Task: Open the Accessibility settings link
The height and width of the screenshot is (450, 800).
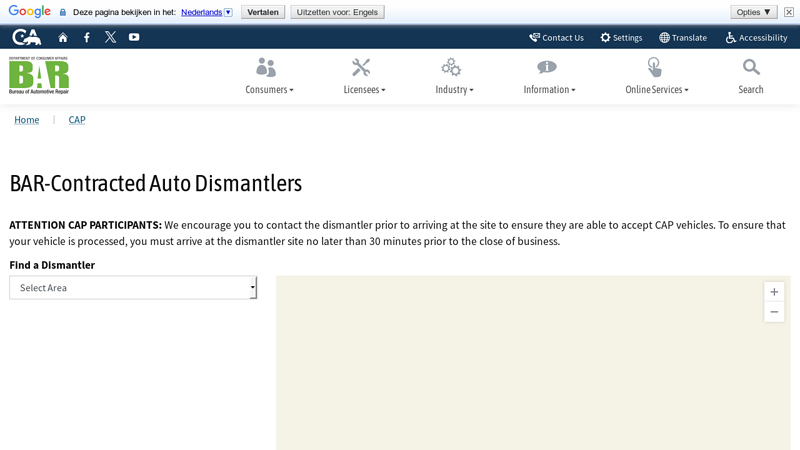Action: coord(756,37)
